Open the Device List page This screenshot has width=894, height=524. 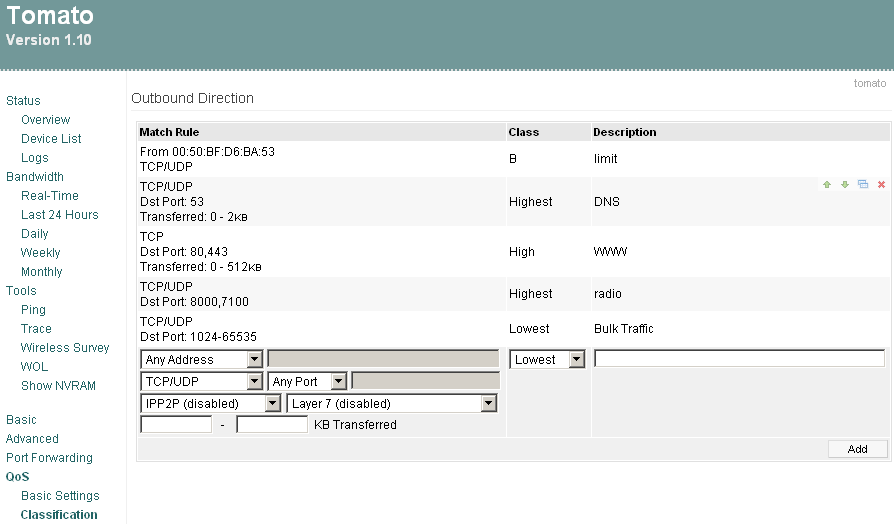51,139
